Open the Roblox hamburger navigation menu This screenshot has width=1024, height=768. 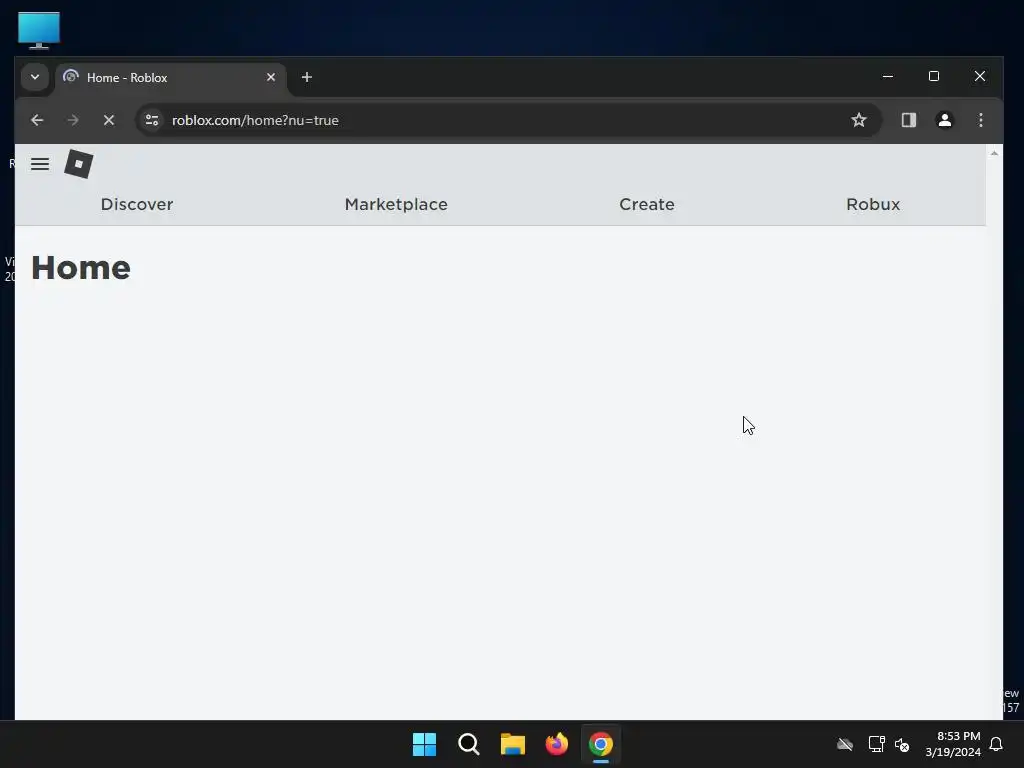(x=40, y=164)
